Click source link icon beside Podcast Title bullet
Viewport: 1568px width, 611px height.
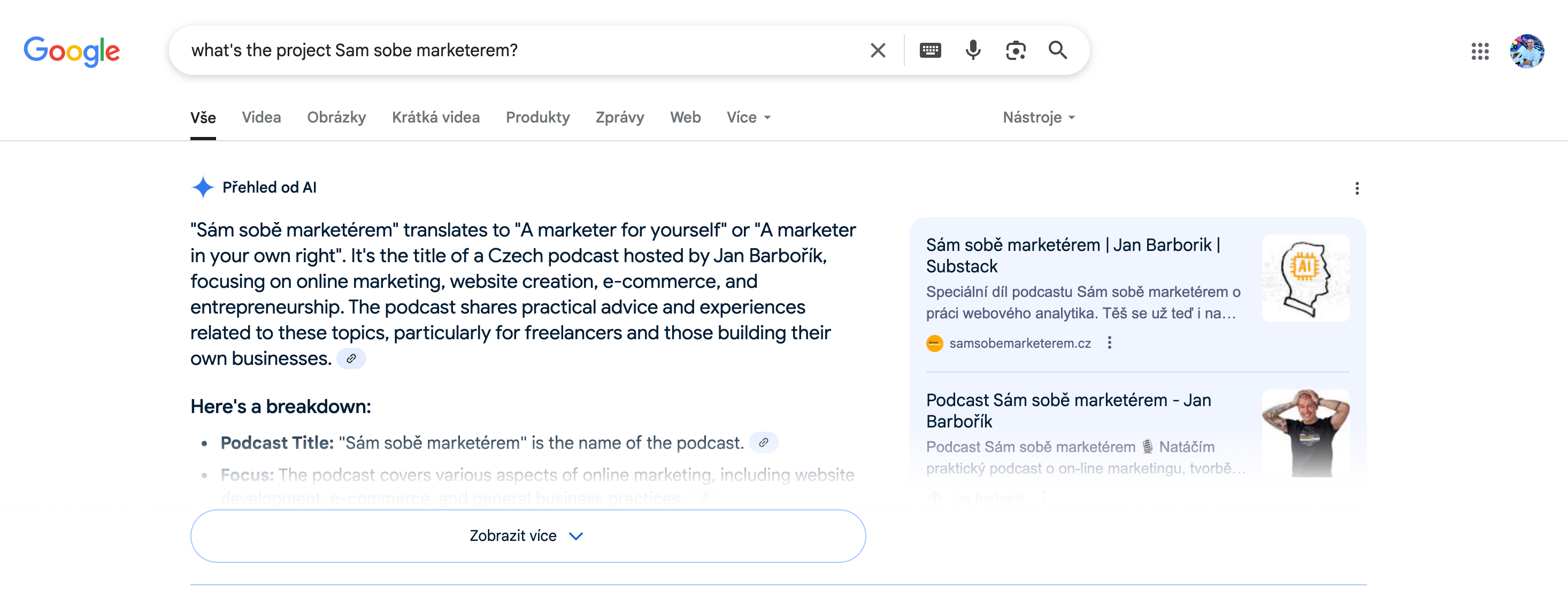coord(763,443)
